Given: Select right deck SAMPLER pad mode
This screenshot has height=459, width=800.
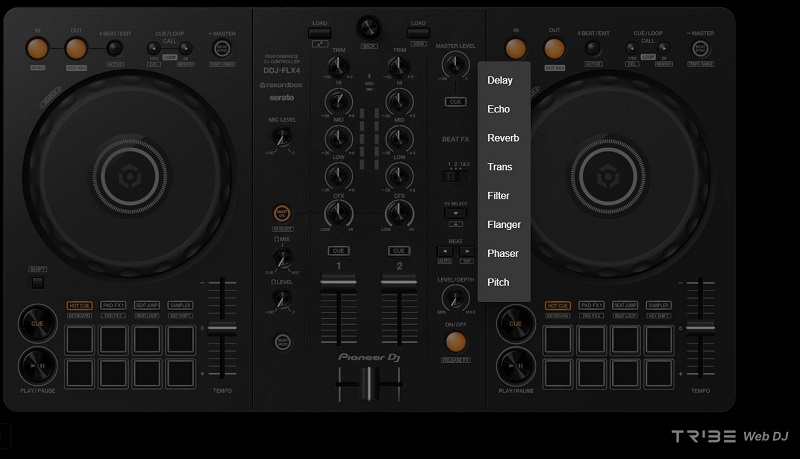Looking at the screenshot, I should 658,305.
